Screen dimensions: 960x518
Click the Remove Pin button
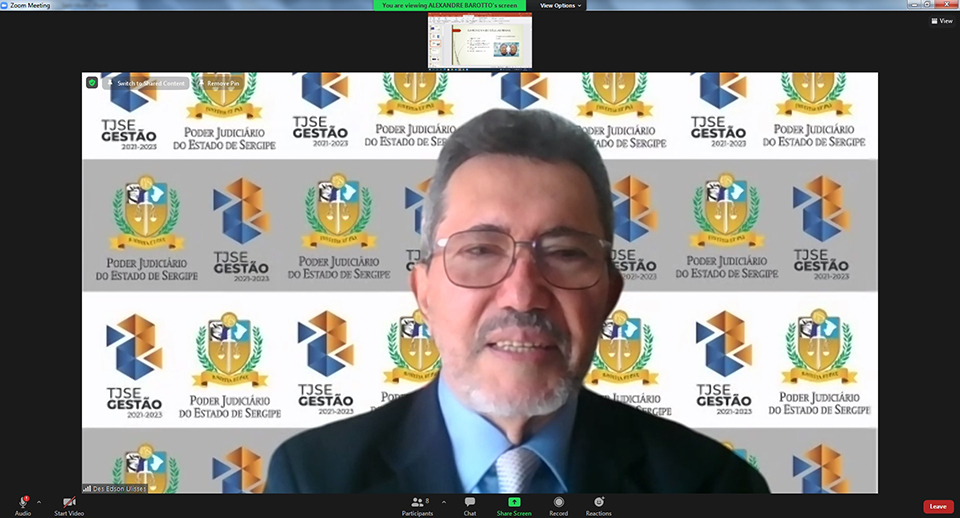[218, 83]
